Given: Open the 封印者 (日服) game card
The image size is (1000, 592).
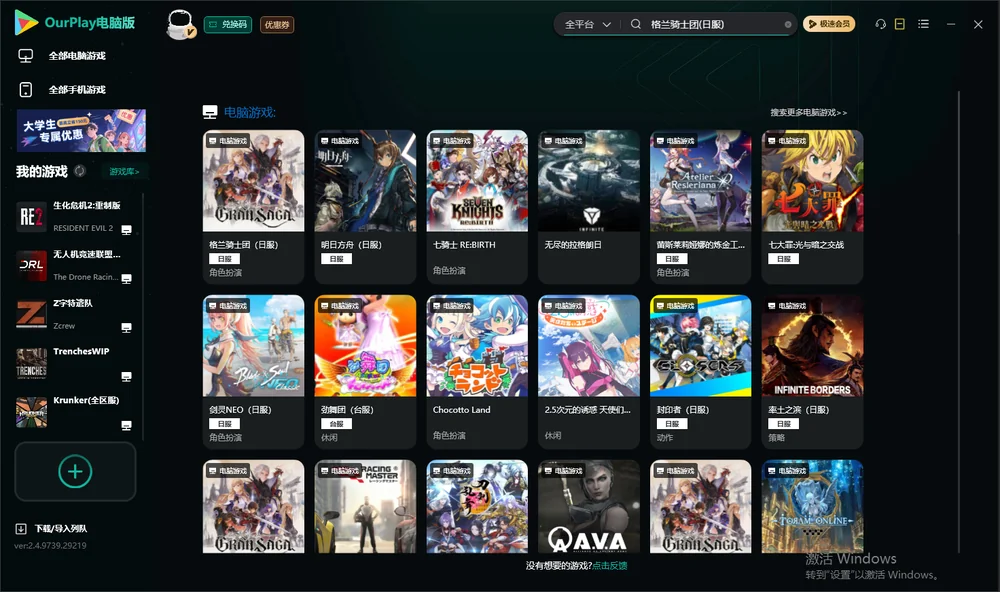Looking at the screenshot, I should click(700, 372).
